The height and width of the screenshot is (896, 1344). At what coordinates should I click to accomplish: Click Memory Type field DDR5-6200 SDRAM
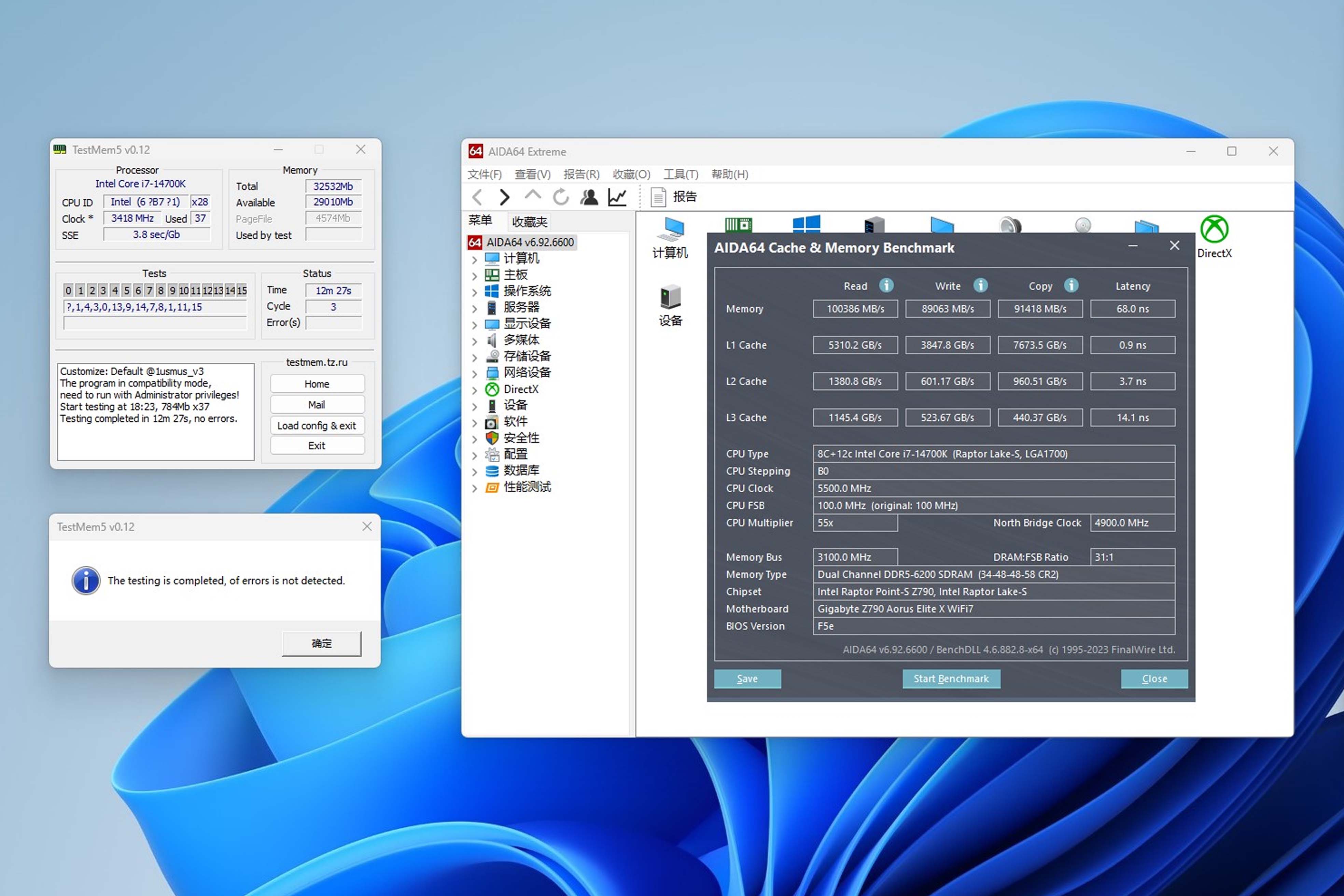pyautogui.click(x=994, y=574)
